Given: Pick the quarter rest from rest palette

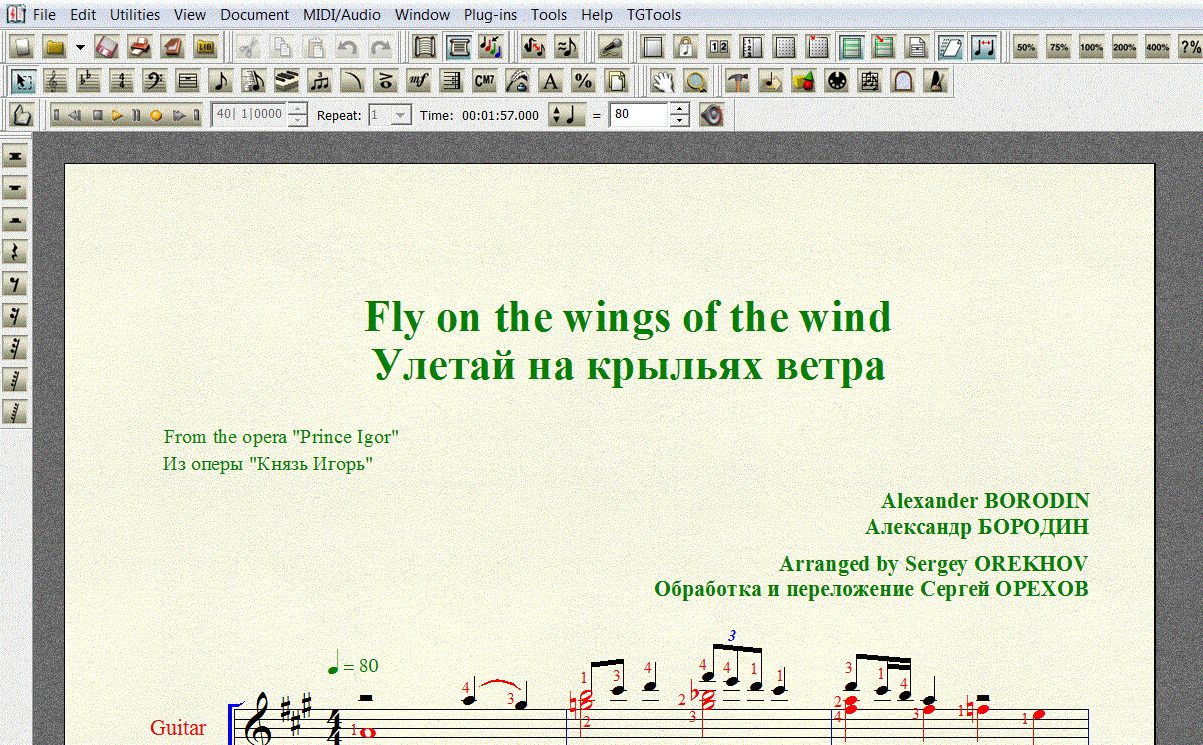Looking at the screenshot, I should click(x=15, y=252).
